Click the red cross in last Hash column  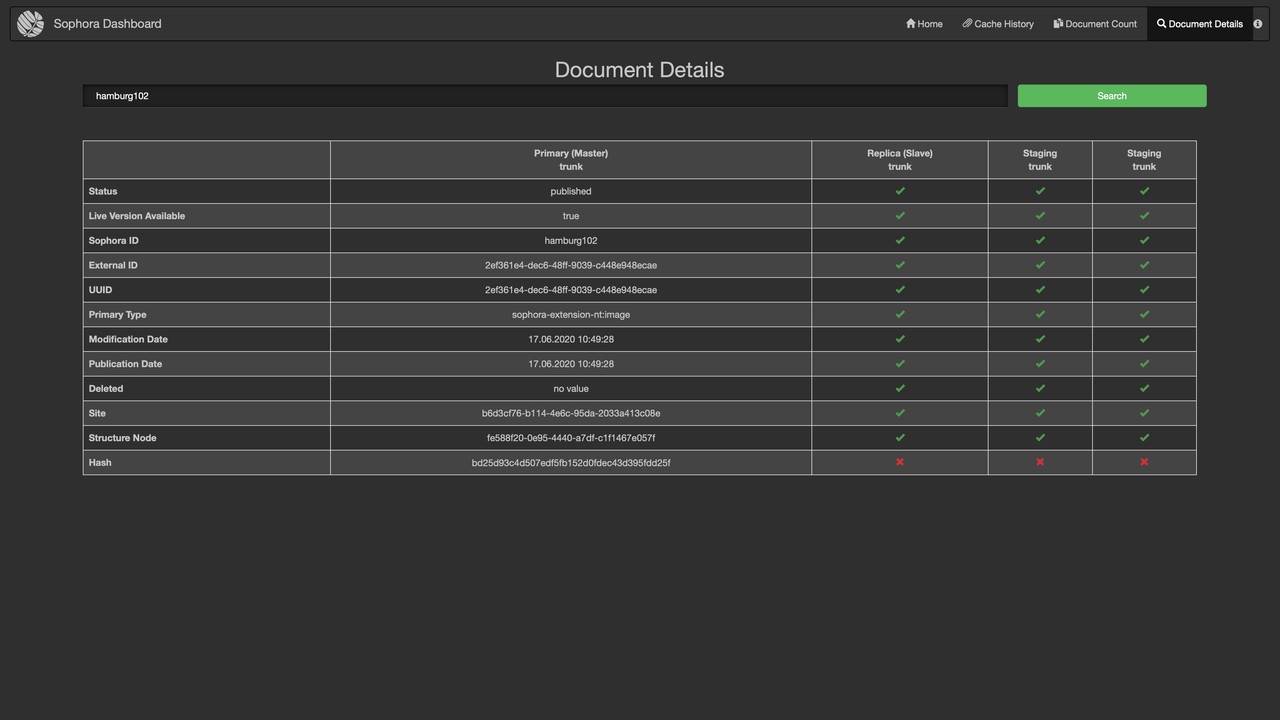coord(1143,461)
